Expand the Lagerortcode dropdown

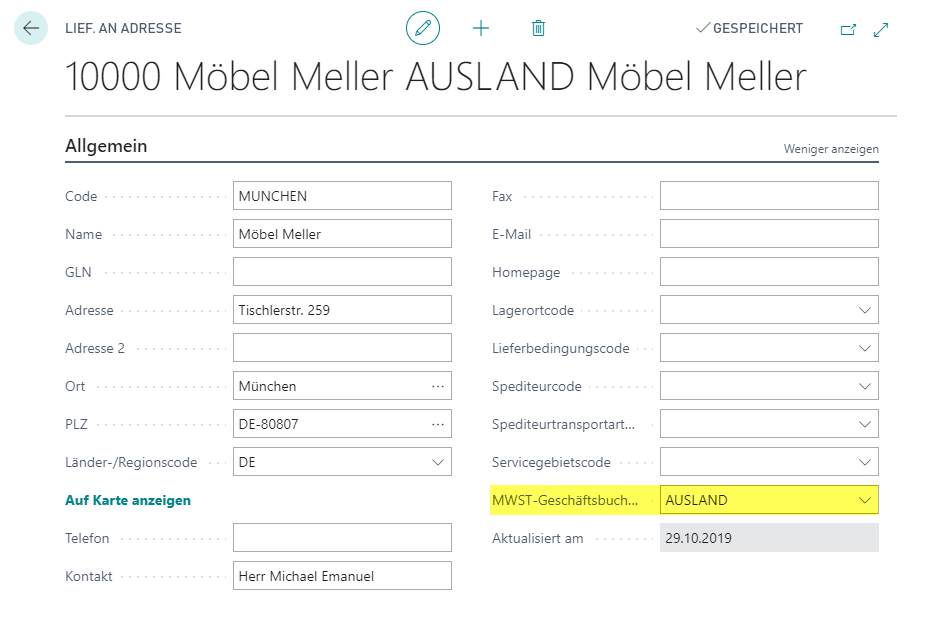[865, 310]
